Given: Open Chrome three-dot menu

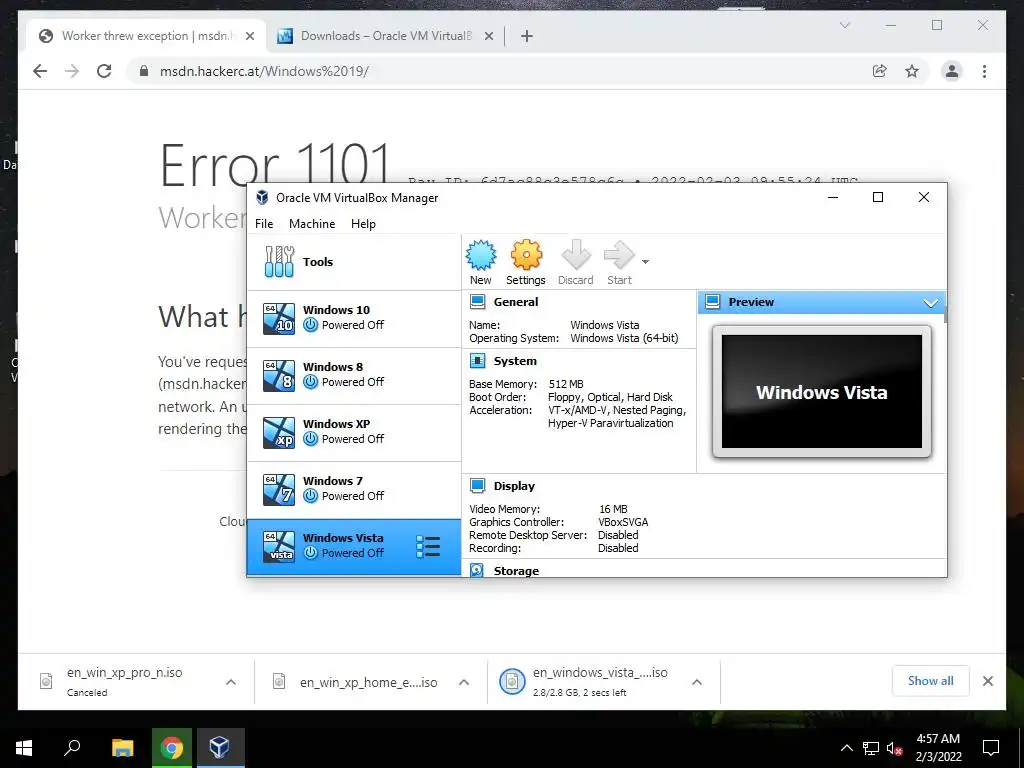Looking at the screenshot, I should 984,71.
